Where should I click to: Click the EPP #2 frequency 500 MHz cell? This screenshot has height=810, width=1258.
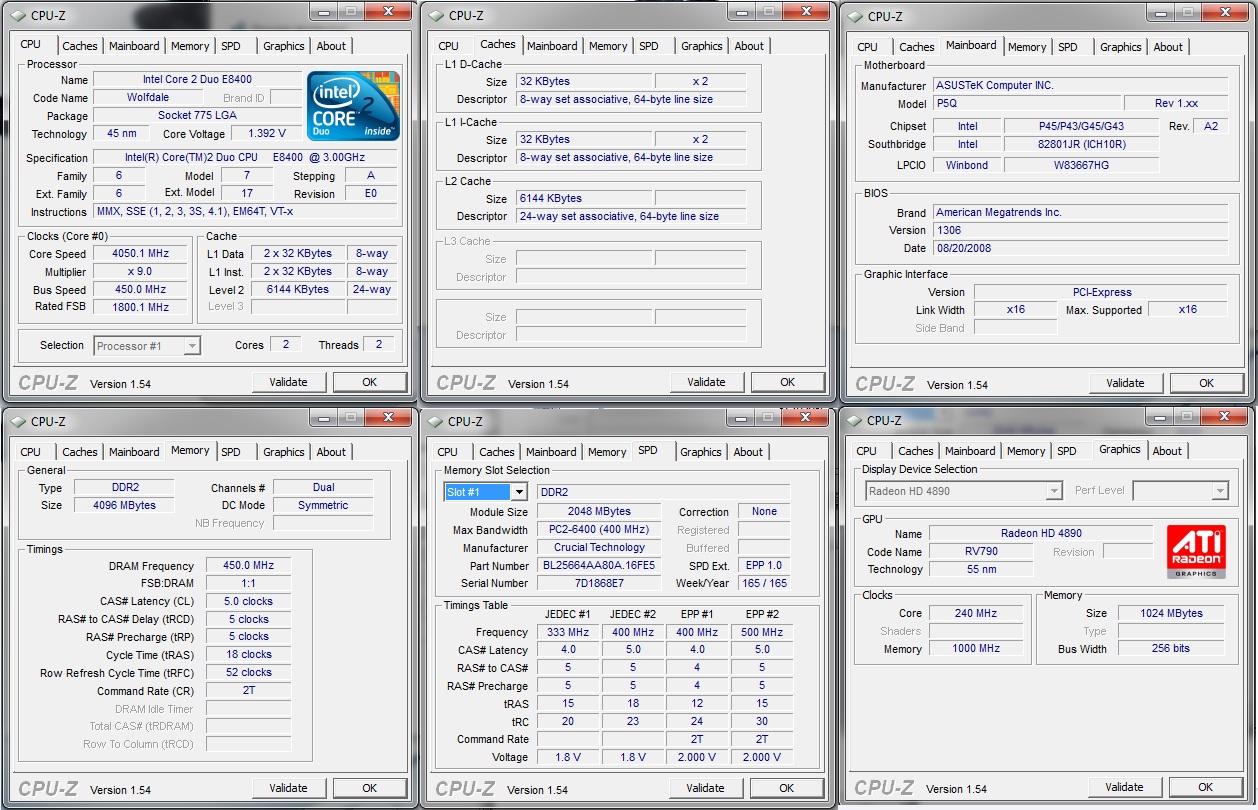point(761,633)
